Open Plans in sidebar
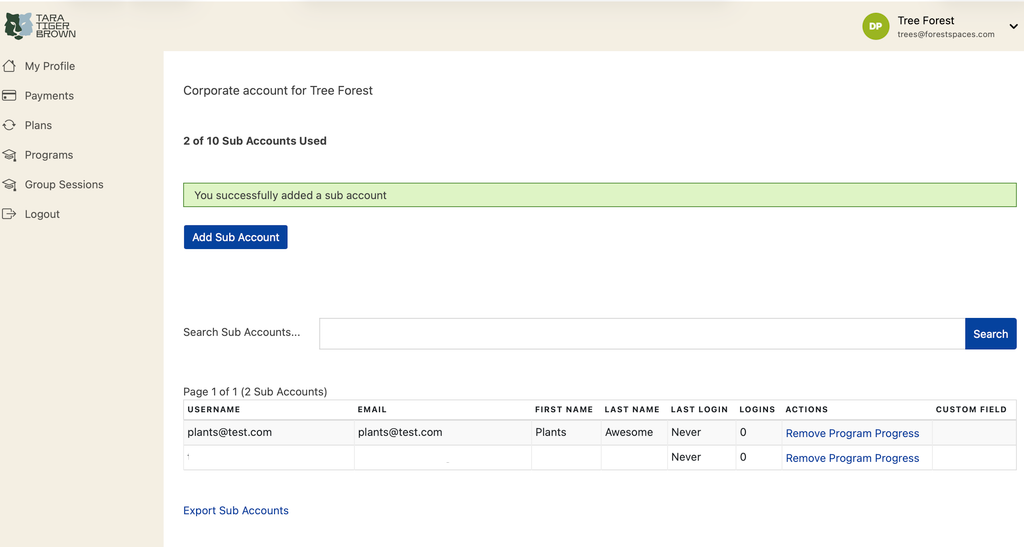Viewport: 1024px width, 547px height. pyautogui.click(x=38, y=125)
